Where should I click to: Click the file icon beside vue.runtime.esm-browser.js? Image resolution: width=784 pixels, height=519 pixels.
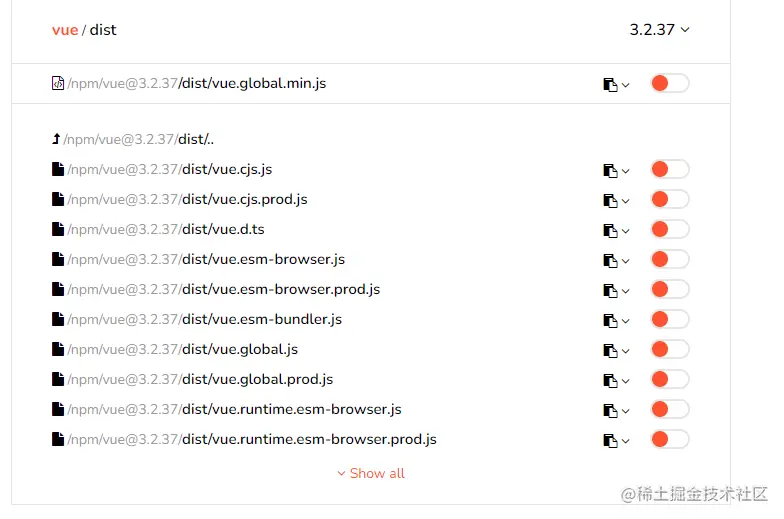click(58, 409)
